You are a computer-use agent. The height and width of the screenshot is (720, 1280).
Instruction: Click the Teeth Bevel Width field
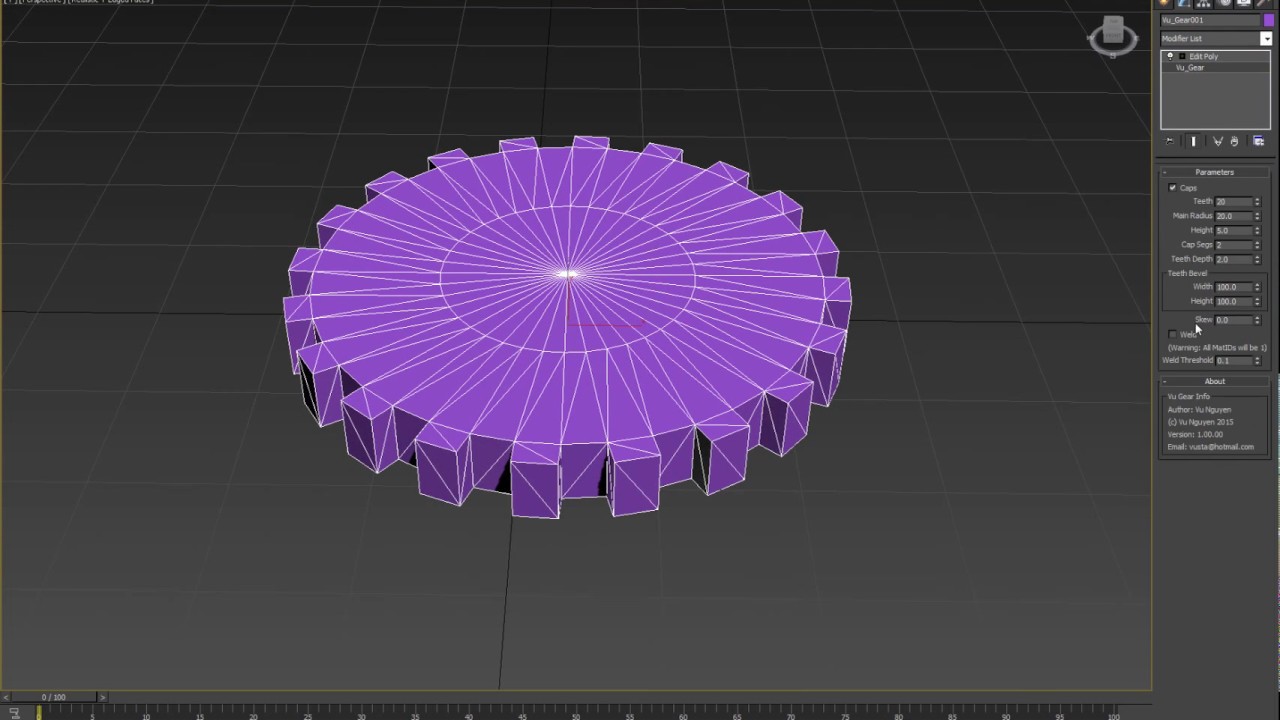pos(1234,287)
